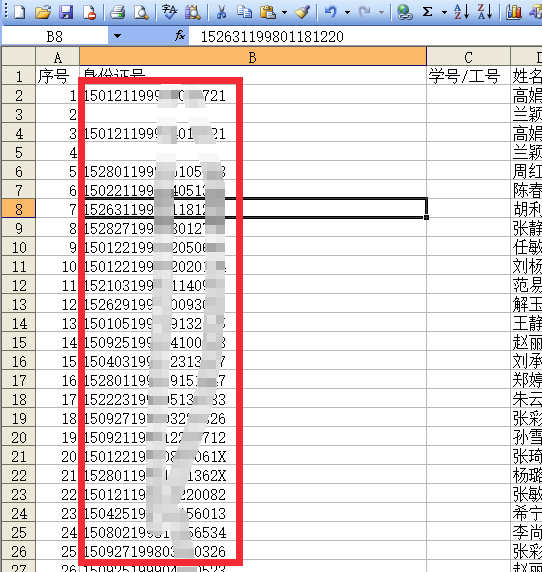Sort descending Z to A
This screenshot has height=572, width=542.
(x=485, y=12)
